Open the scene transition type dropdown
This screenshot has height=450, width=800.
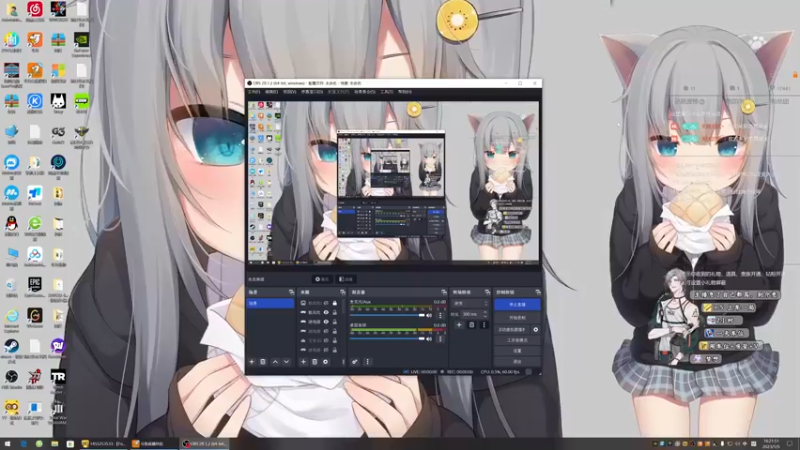pos(470,304)
